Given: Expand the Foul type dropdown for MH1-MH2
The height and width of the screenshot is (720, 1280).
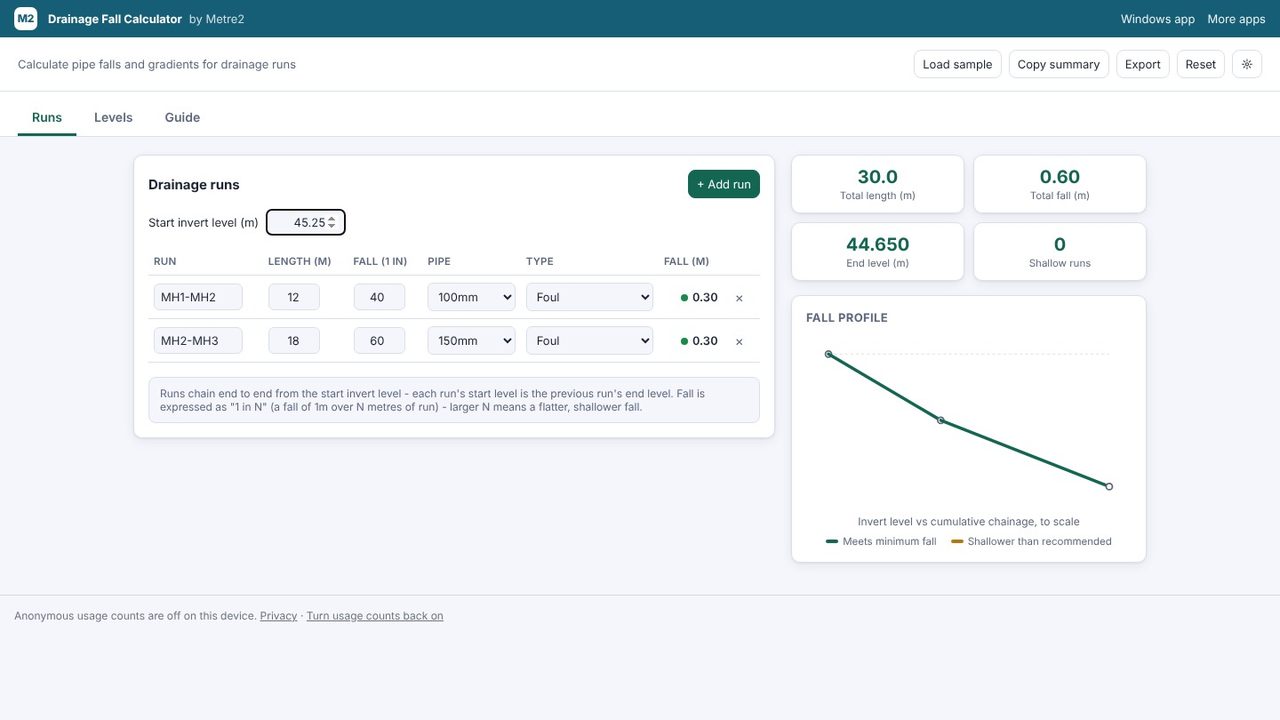Looking at the screenshot, I should coord(589,297).
